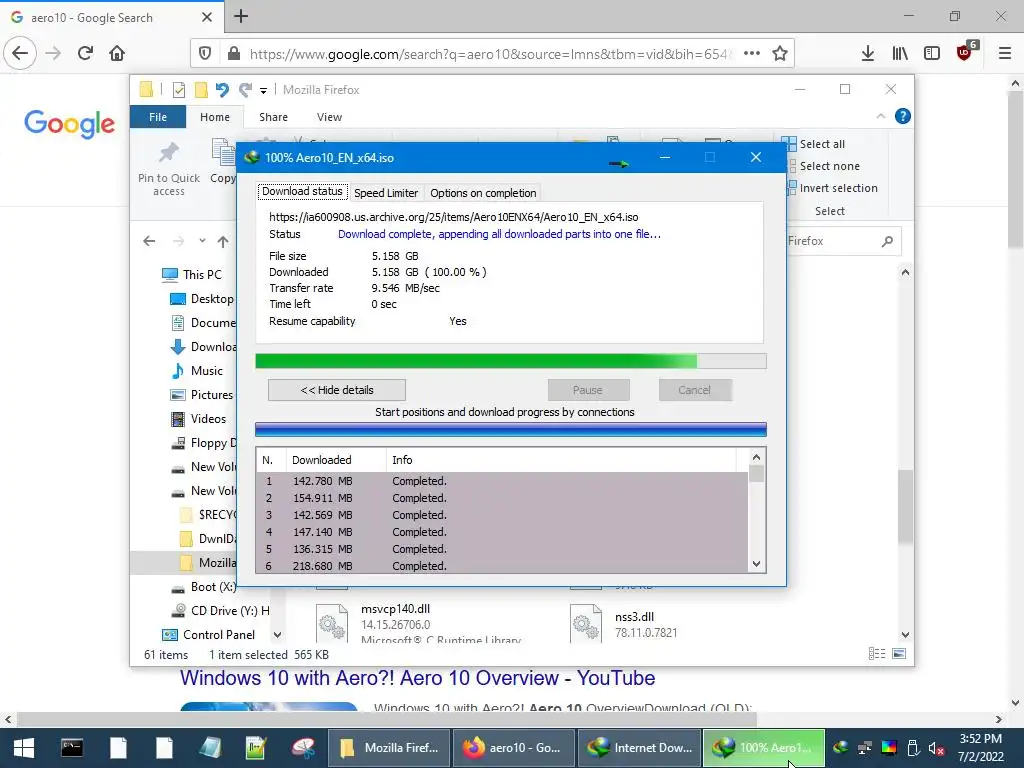Open Command Prompt from the taskbar
This screenshot has width=1024, height=768.
72,748
